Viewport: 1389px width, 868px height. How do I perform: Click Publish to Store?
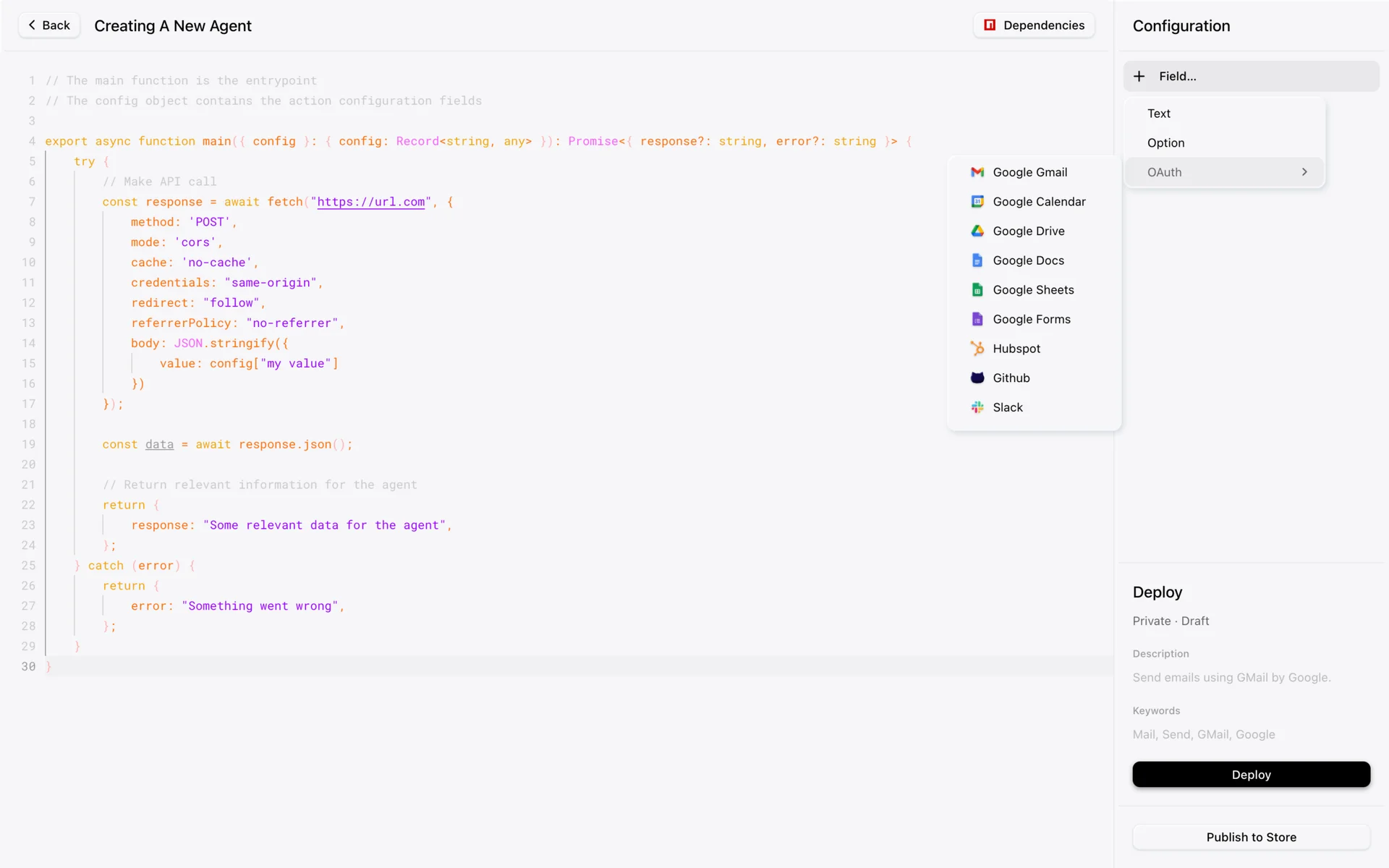click(x=1251, y=837)
